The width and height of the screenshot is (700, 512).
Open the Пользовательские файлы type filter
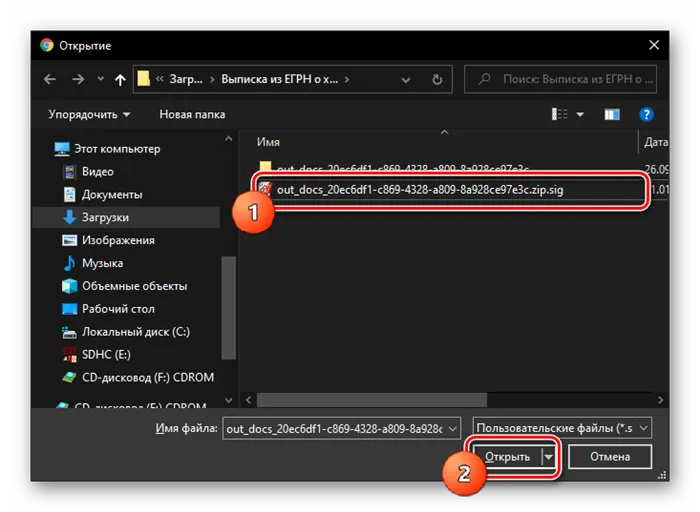562,428
